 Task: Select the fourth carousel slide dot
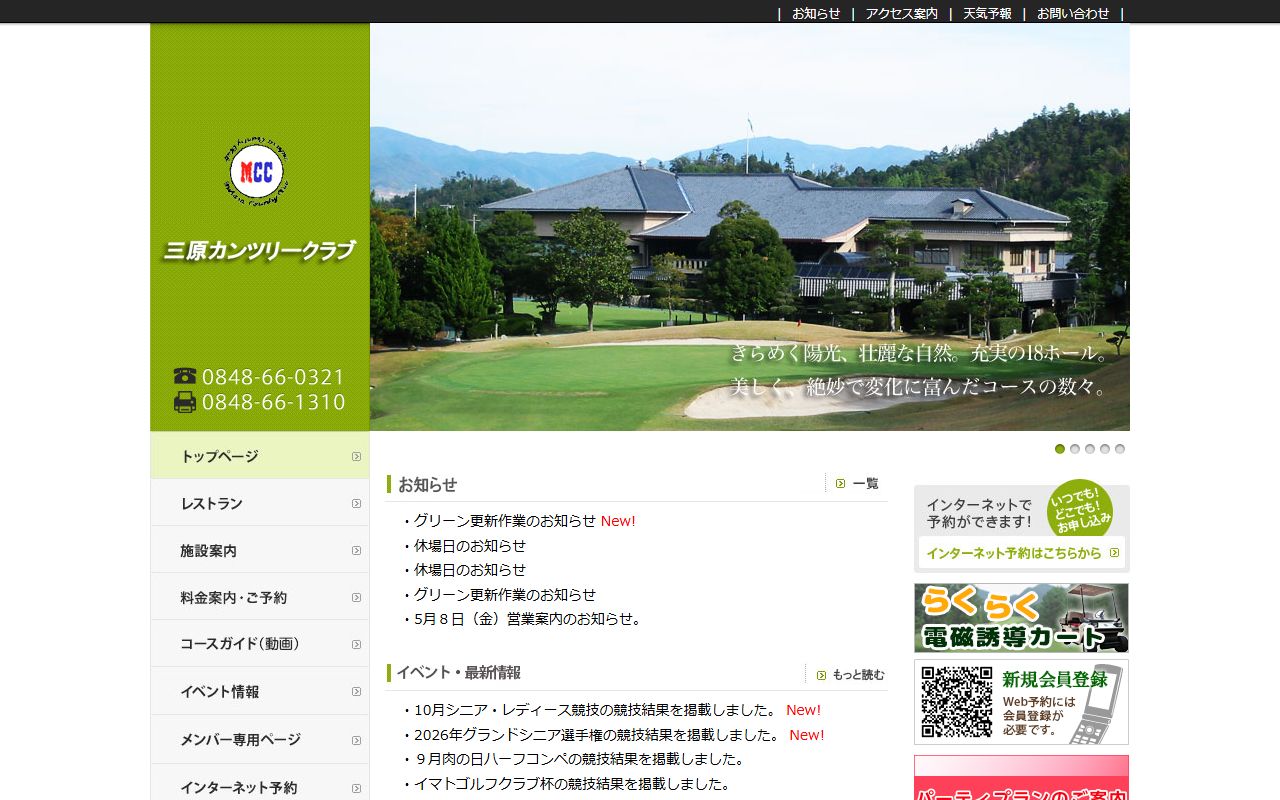[x=1105, y=449]
